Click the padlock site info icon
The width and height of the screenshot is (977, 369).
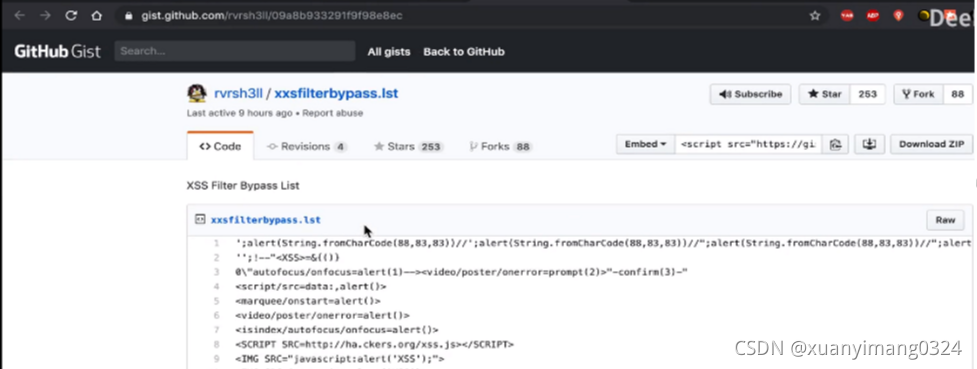129,16
